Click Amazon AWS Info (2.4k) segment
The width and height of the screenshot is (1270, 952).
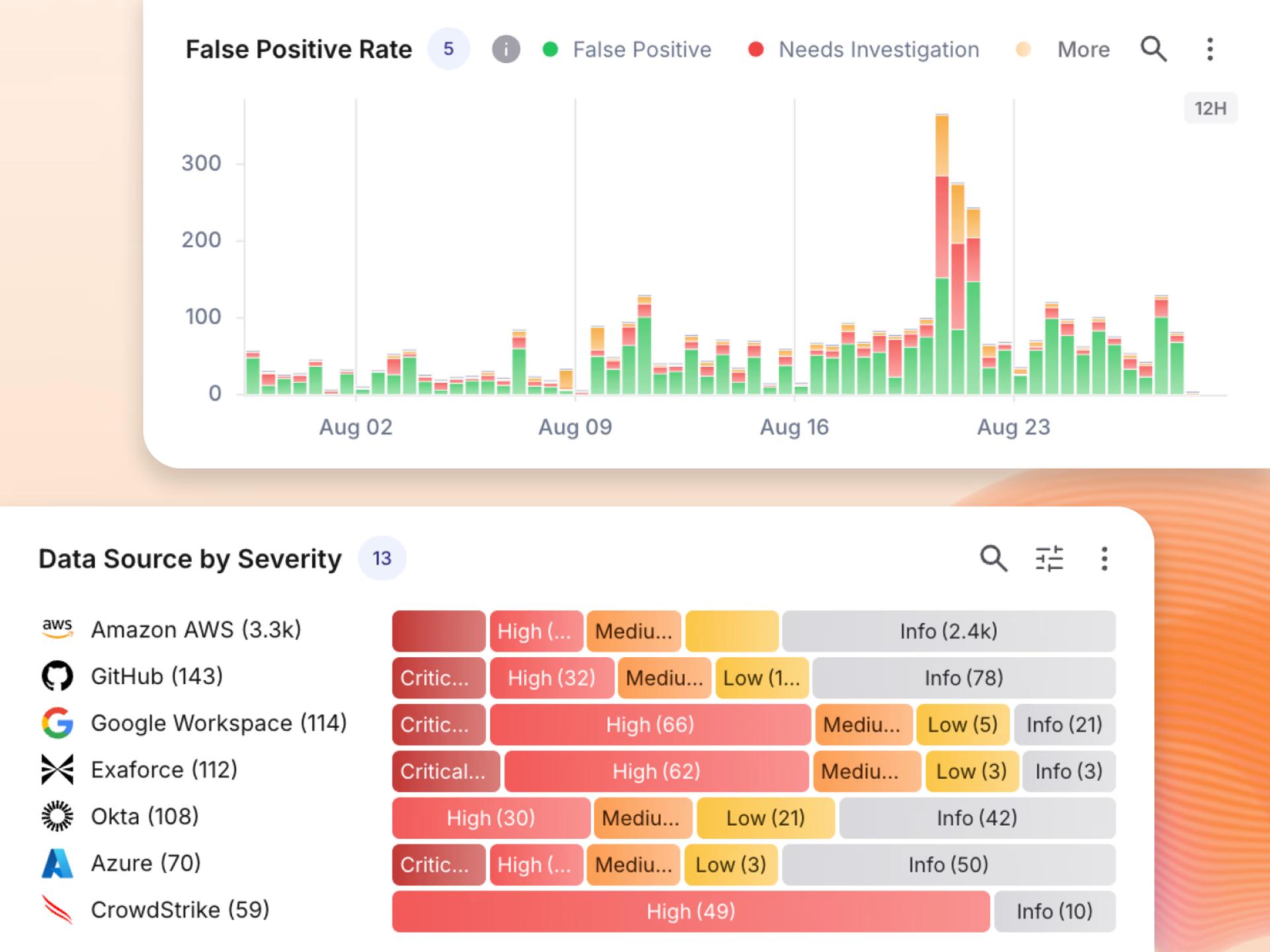pos(949,631)
